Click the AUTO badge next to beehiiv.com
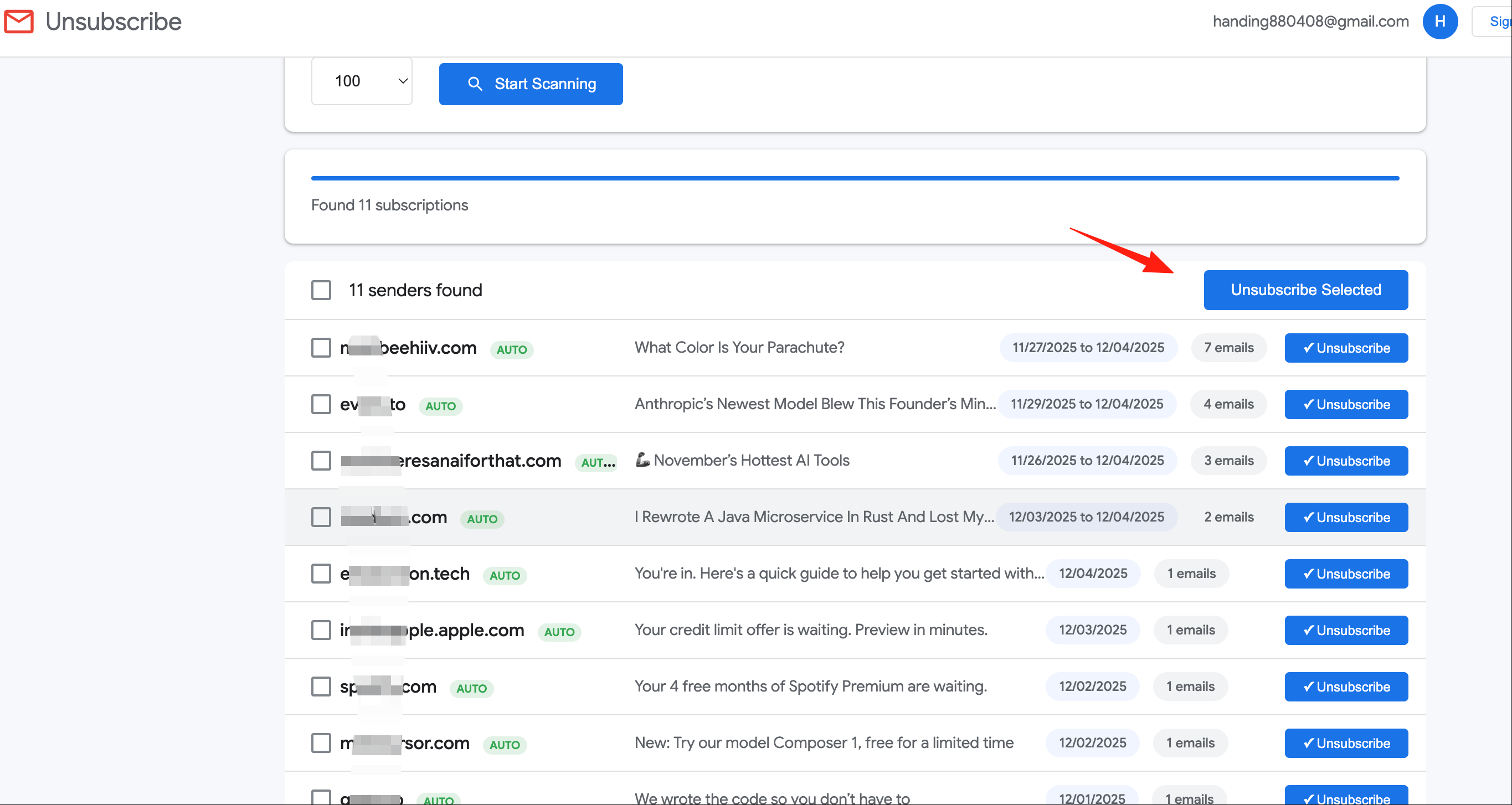Image resolution: width=1512 pixels, height=805 pixels. point(512,350)
